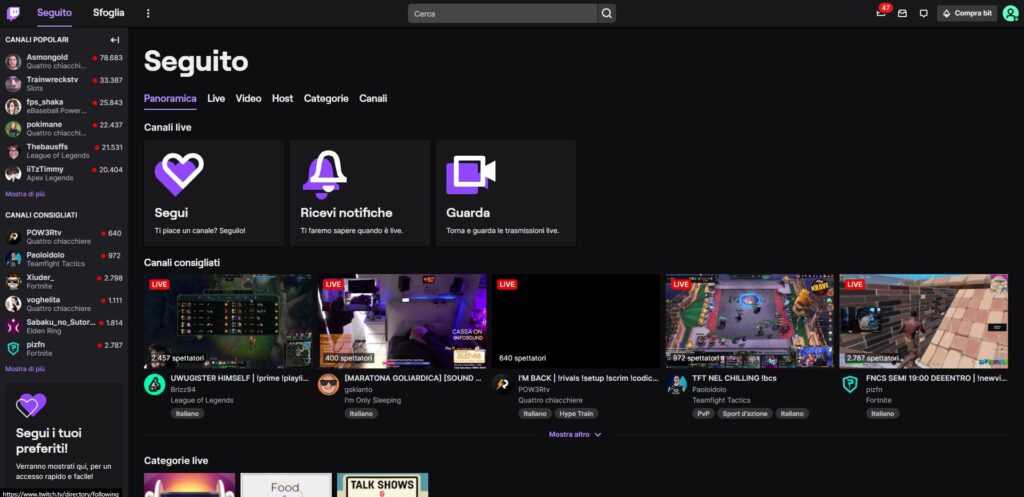This screenshot has width=1024, height=497.
Task: Select the Categorie tab
Action: click(x=326, y=99)
